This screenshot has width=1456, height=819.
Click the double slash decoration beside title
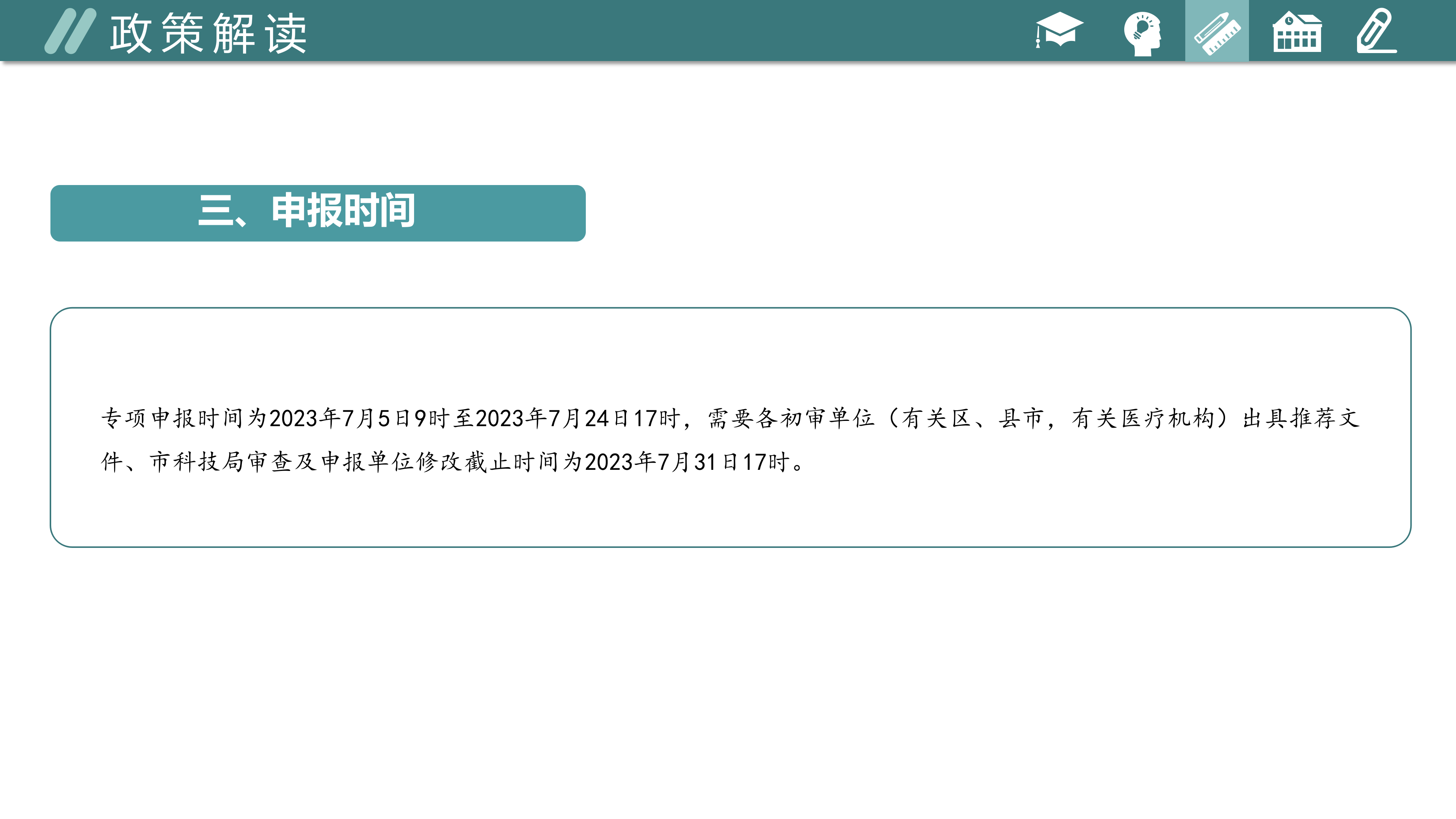[71, 31]
